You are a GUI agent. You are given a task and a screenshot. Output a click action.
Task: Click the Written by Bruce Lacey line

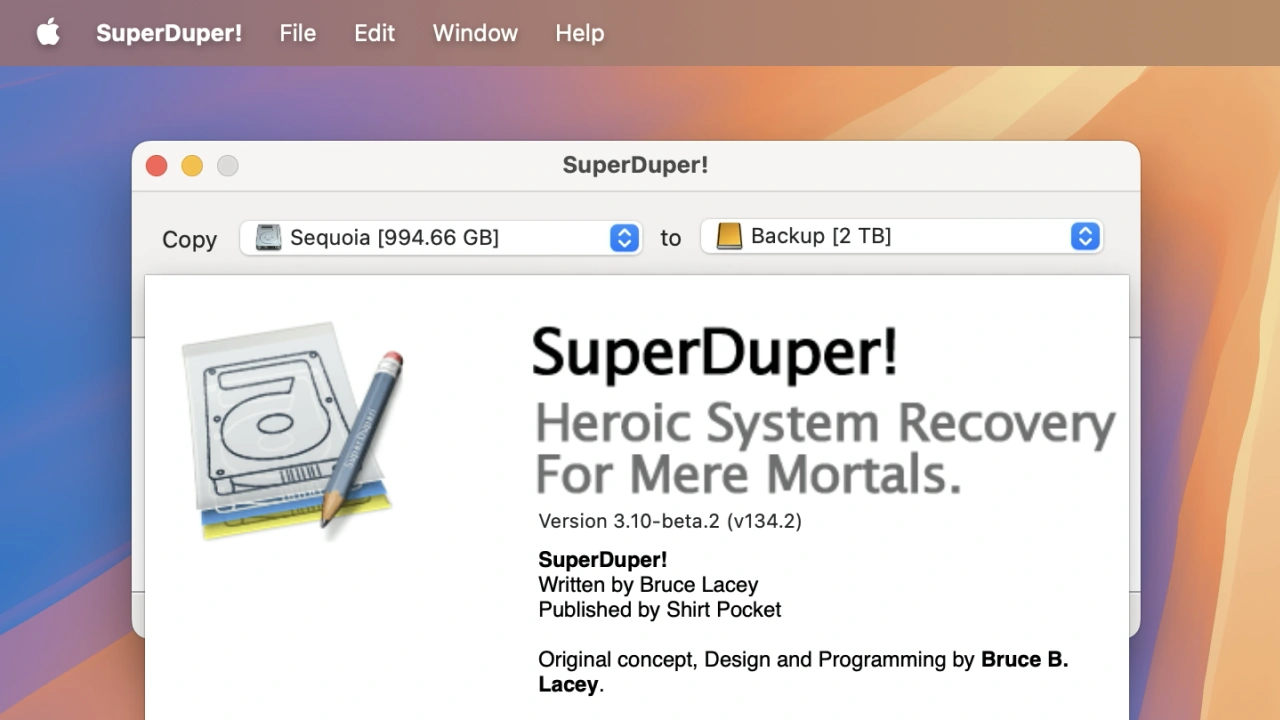click(648, 585)
